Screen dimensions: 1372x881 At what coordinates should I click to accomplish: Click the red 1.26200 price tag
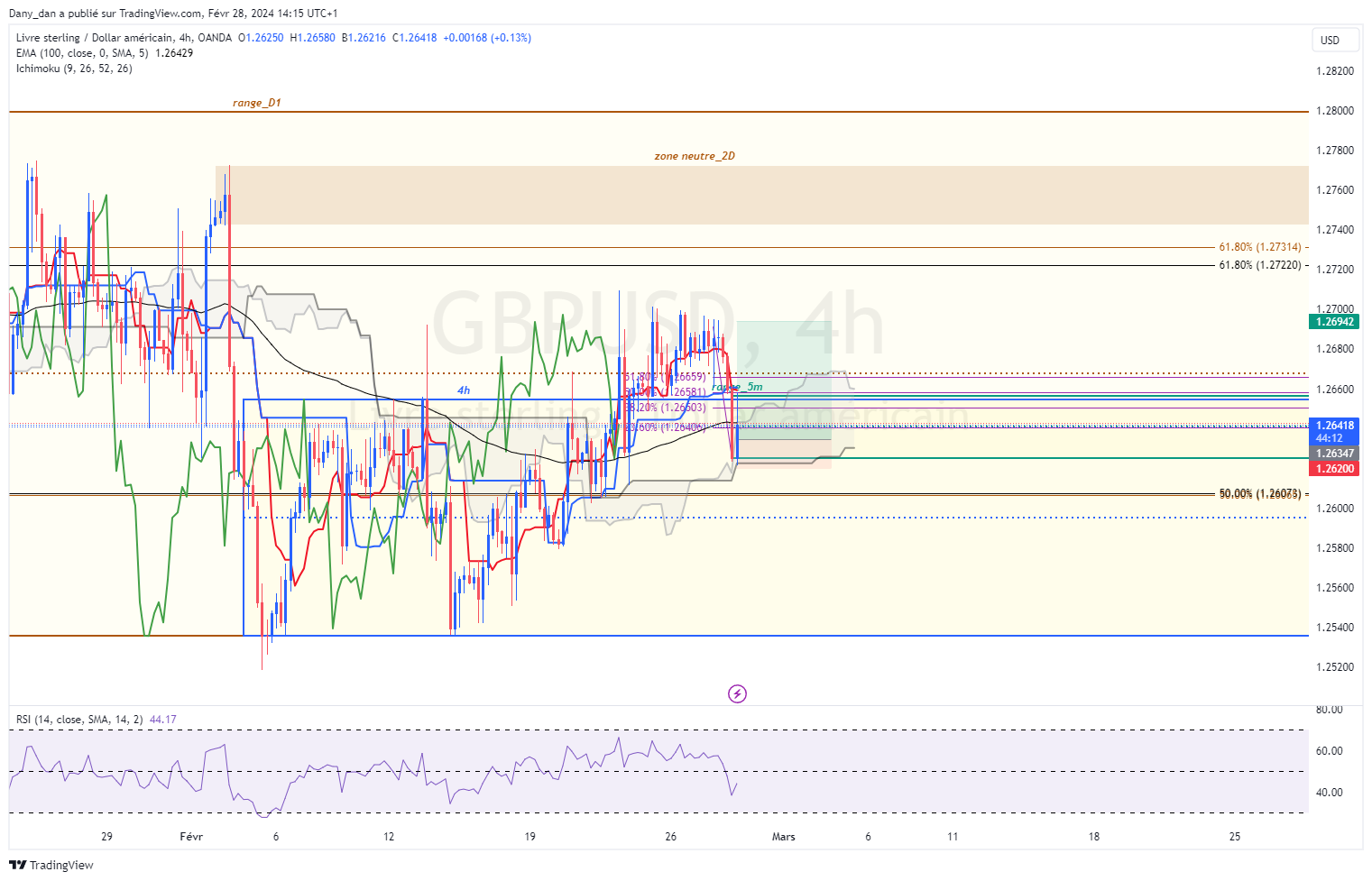(x=1335, y=469)
